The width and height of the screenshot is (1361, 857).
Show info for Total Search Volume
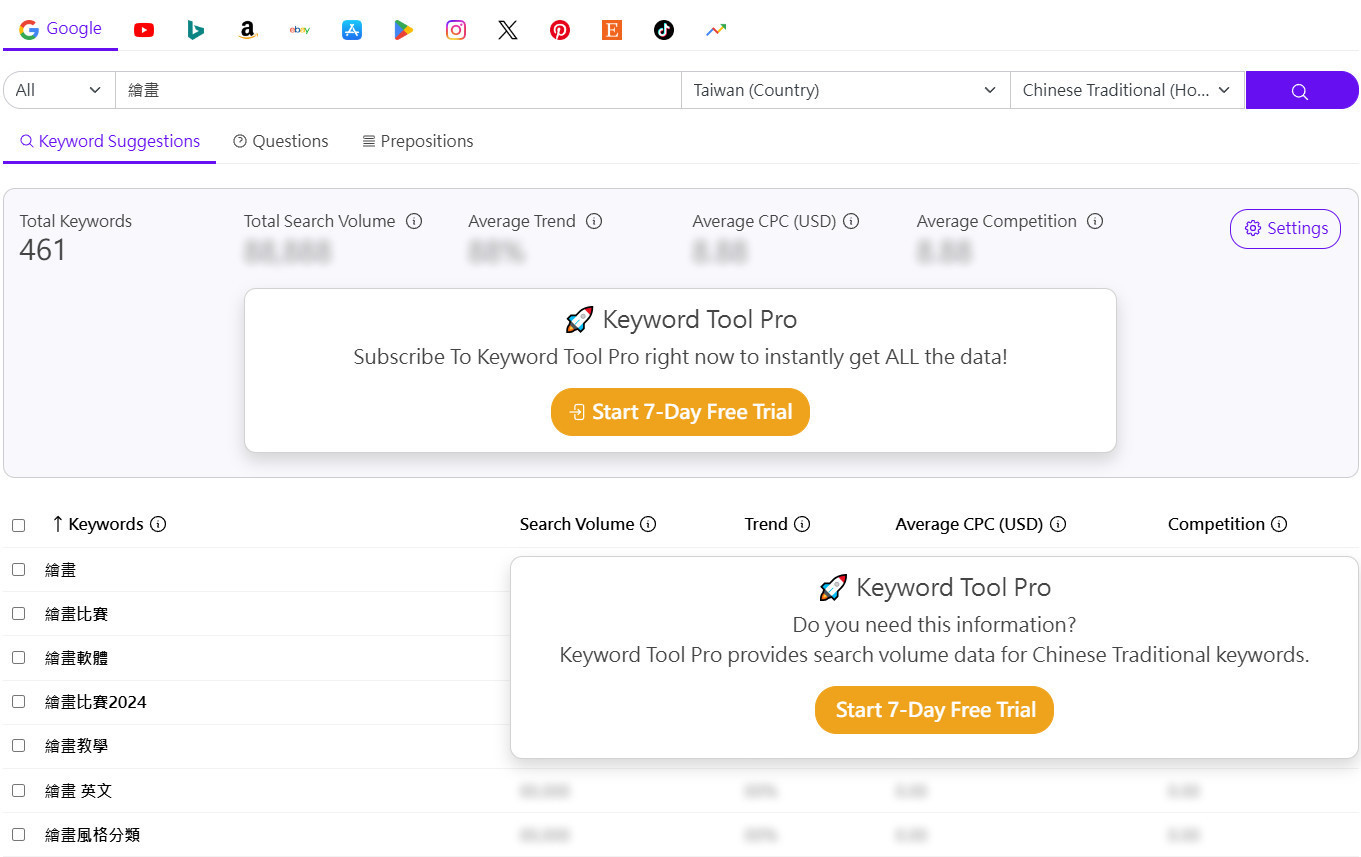pos(414,221)
